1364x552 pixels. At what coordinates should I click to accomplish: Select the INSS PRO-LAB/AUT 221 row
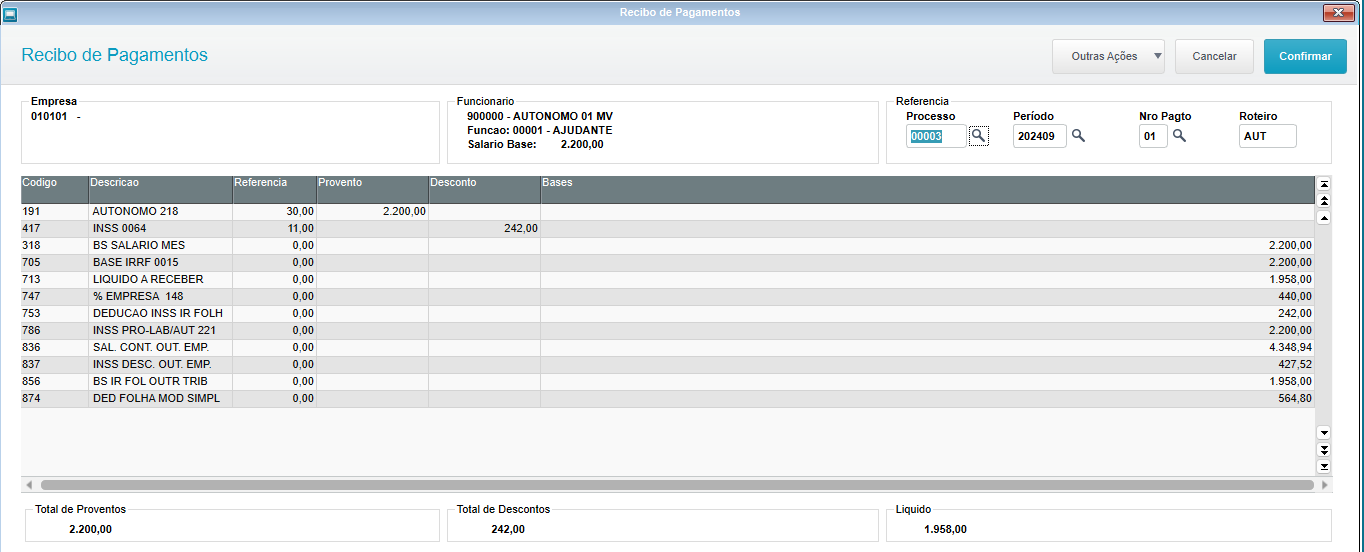pyautogui.click(x=668, y=331)
